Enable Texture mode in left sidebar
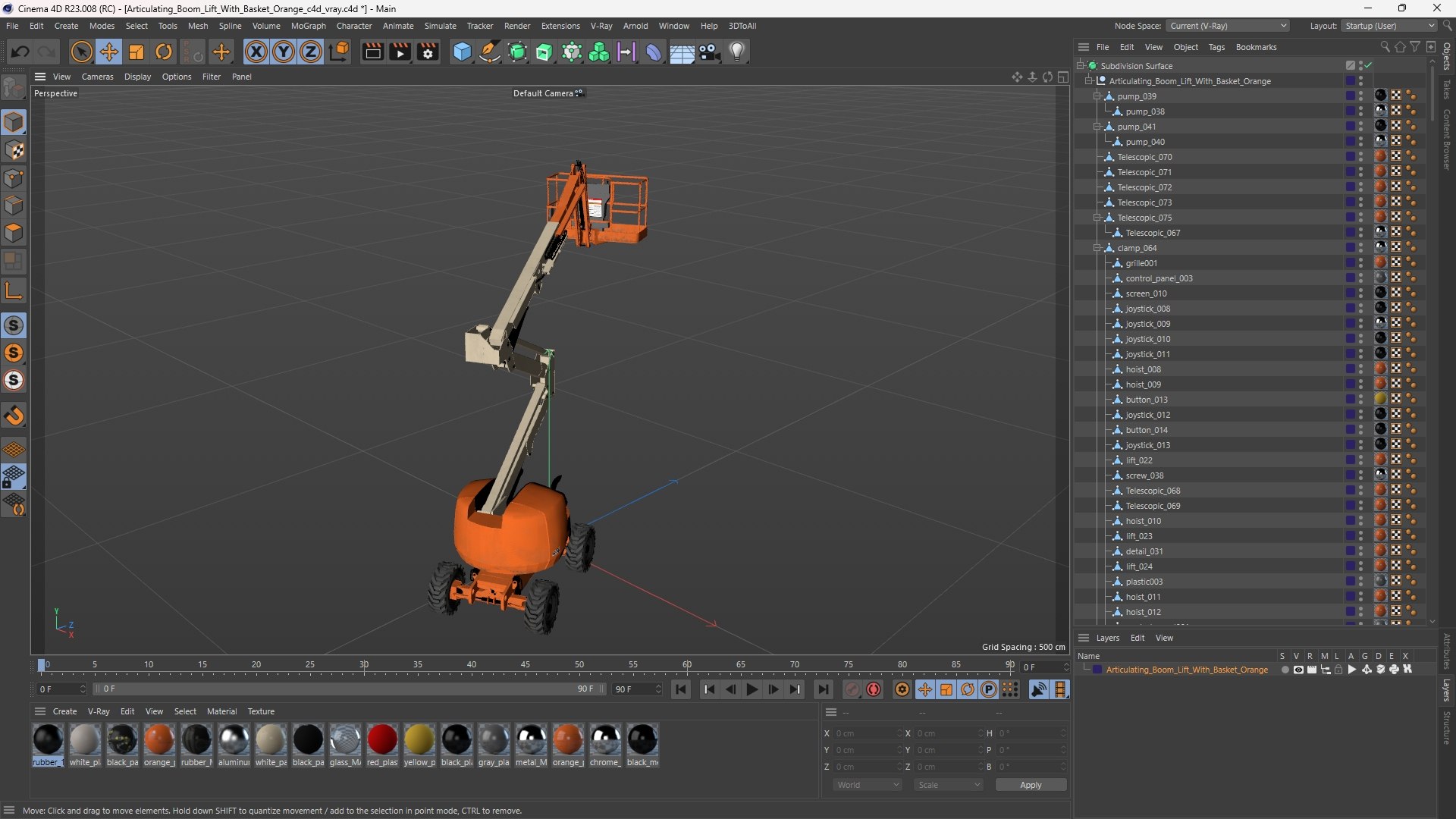The height and width of the screenshot is (819, 1456). (14, 150)
